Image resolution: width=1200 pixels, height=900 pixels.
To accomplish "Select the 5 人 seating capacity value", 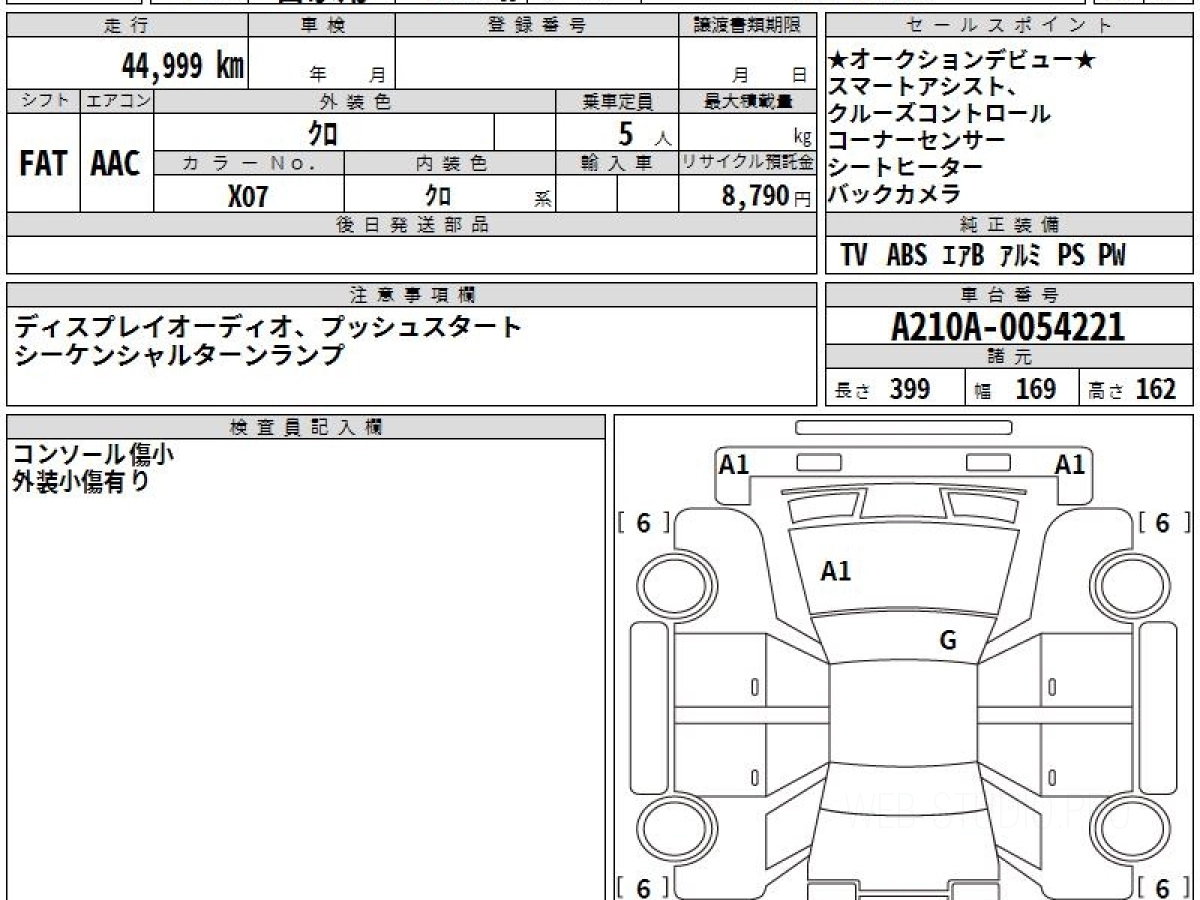I will [x=645, y=134].
